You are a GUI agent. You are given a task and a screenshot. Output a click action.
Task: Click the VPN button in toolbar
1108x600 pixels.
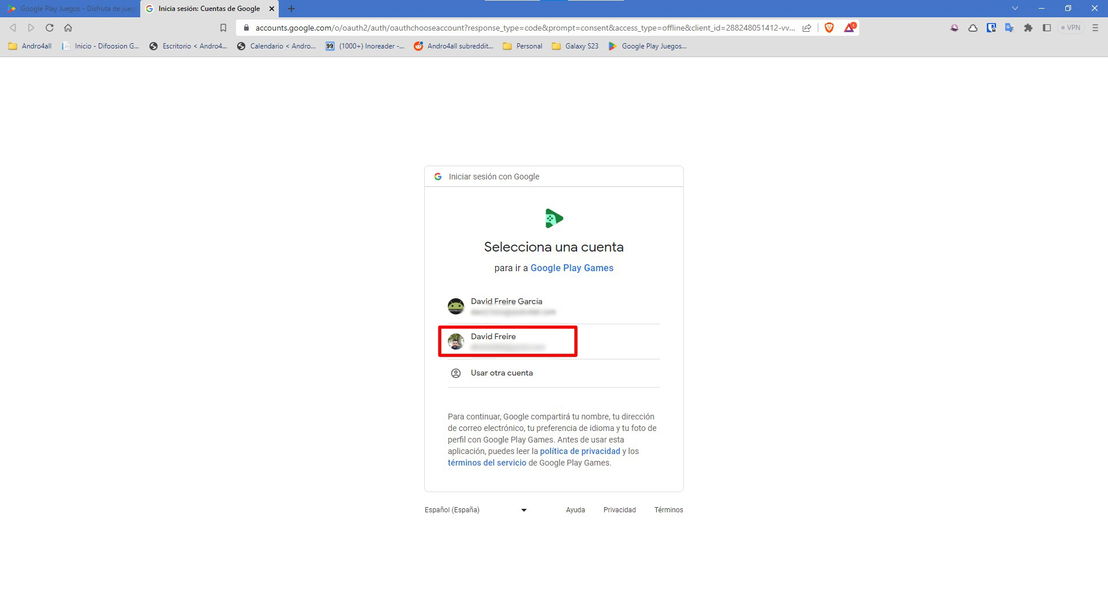click(1071, 28)
